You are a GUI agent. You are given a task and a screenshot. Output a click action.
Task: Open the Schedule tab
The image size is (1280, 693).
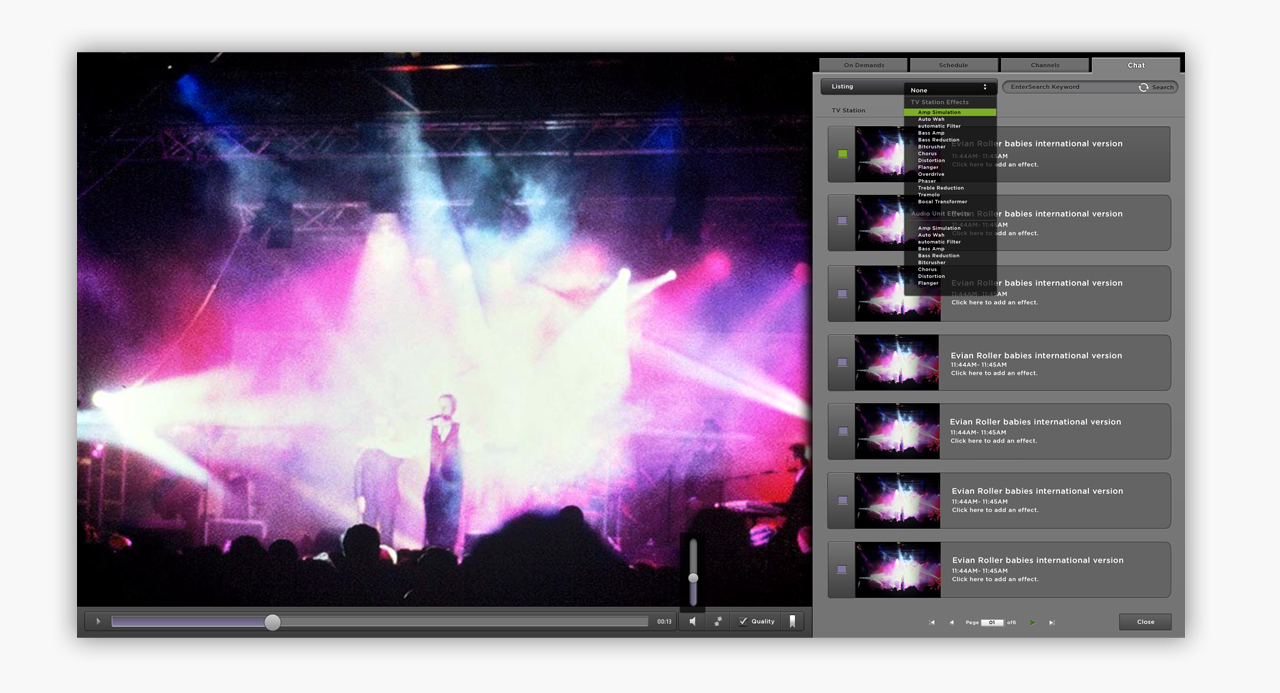[x=953, y=65]
